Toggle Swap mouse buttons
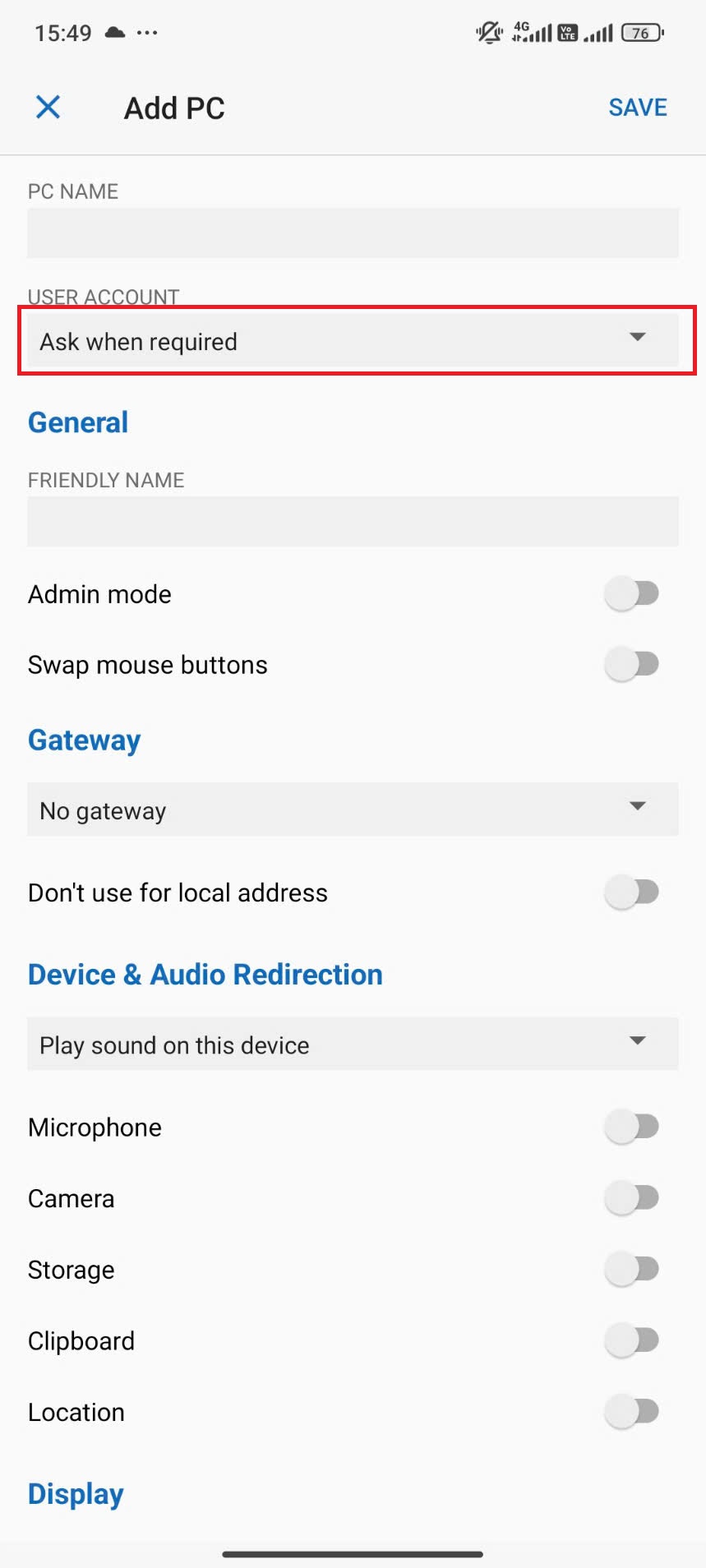This screenshot has width=706, height=1568. (632, 664)
